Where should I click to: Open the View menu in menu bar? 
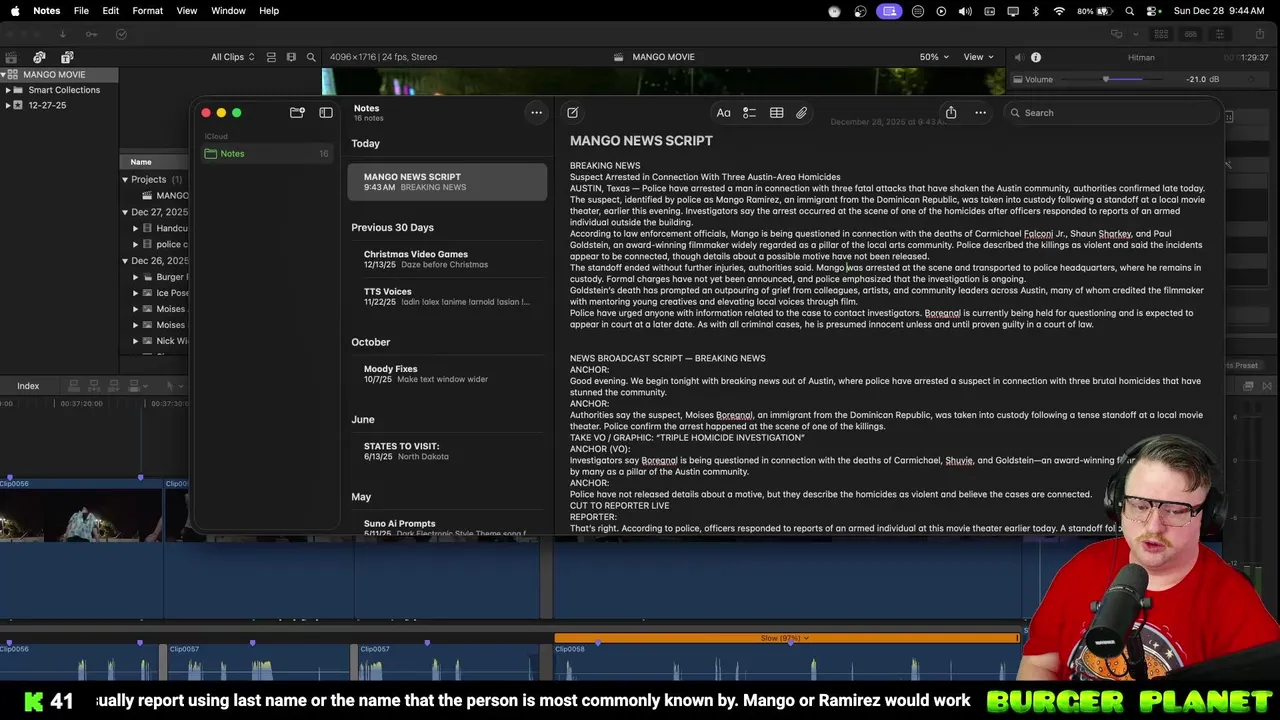tap(187, 11)
